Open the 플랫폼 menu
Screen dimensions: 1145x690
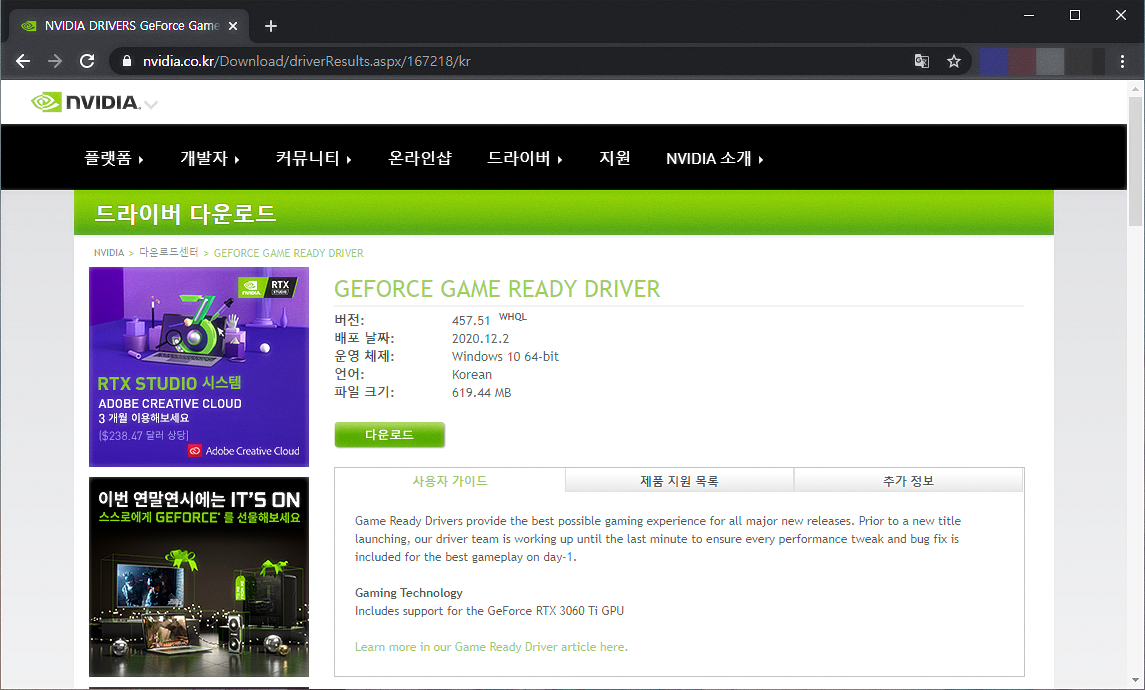[114, 158]
